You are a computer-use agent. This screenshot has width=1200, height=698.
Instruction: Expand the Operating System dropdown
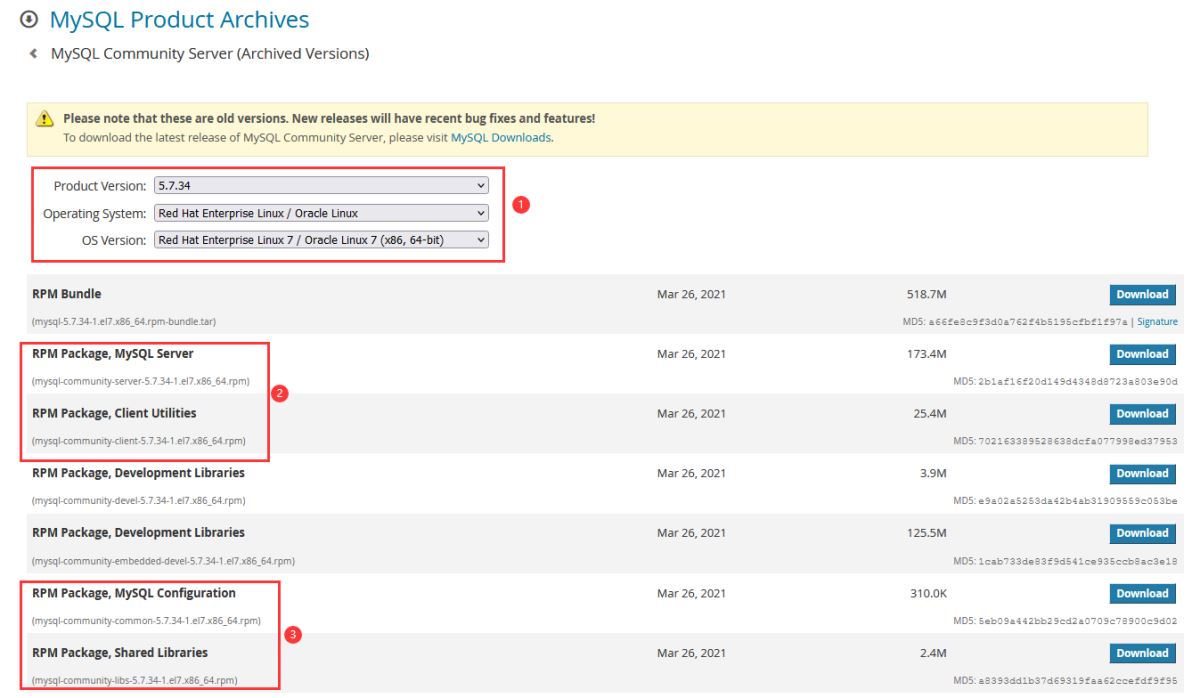[x=322, y=213]
